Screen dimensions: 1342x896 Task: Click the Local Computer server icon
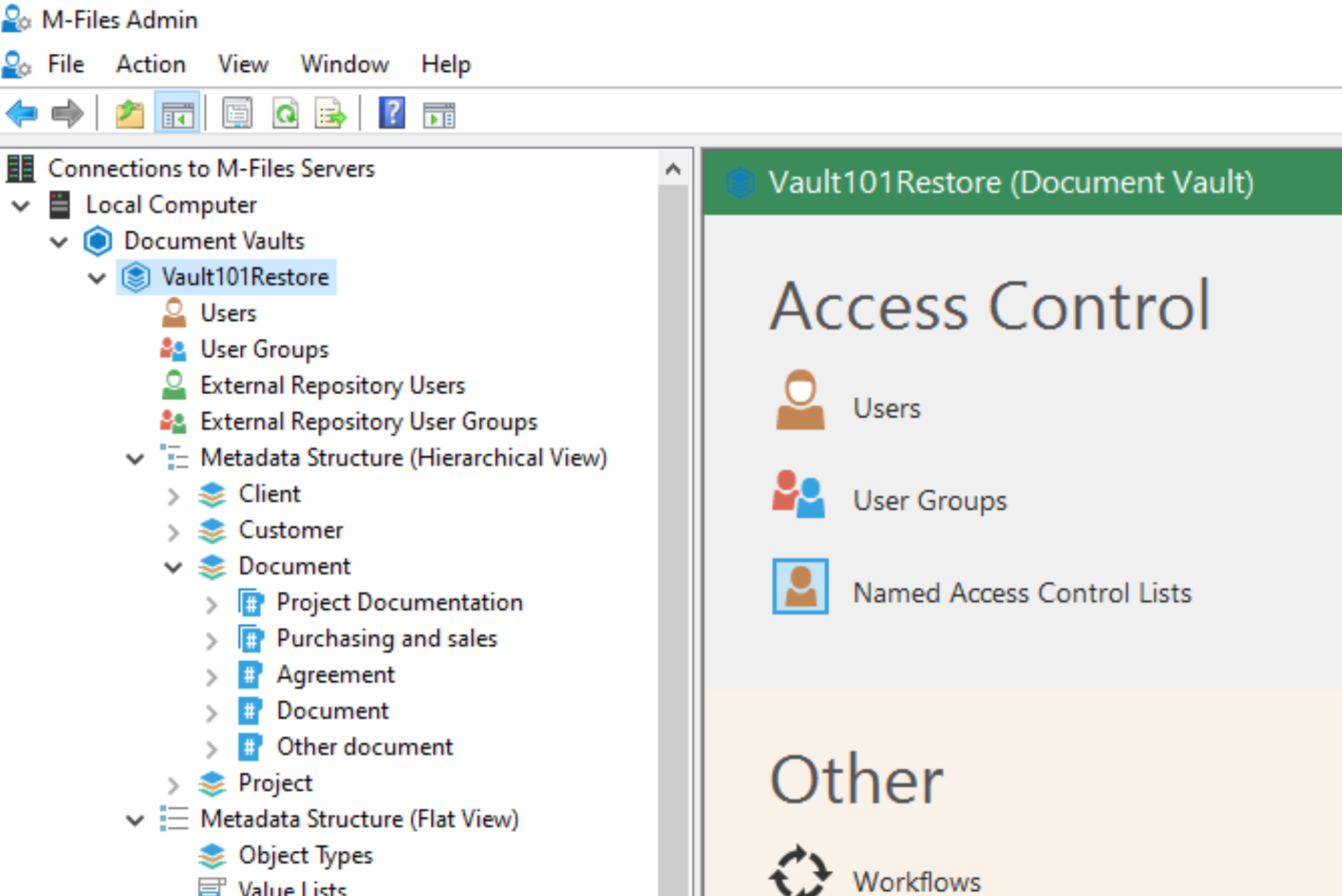coord(59,204)
